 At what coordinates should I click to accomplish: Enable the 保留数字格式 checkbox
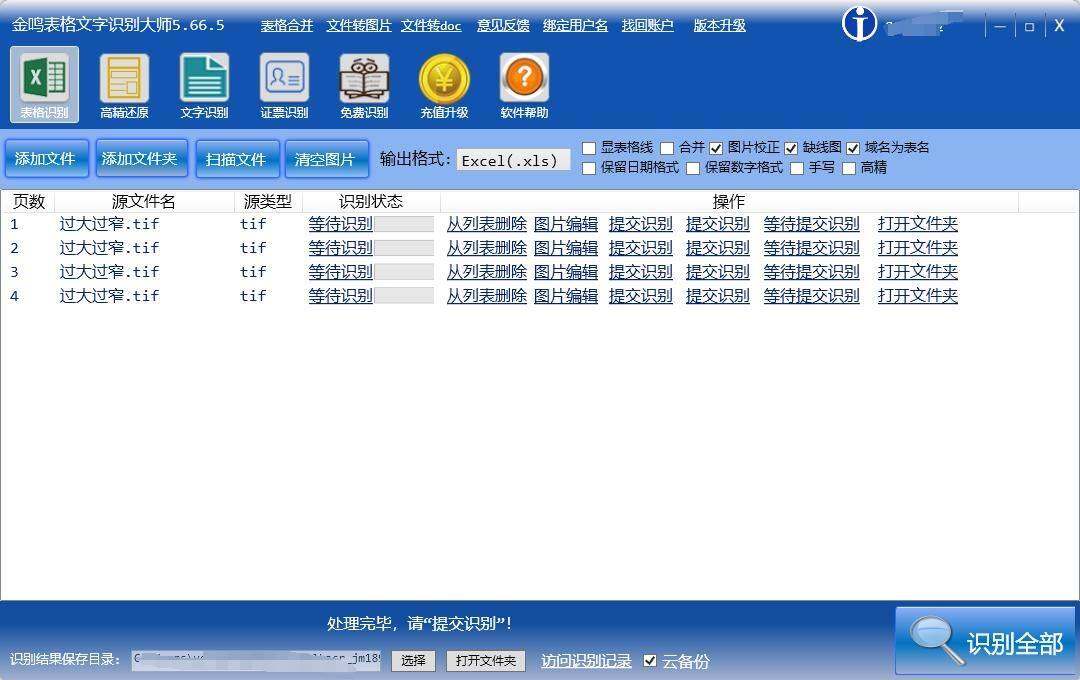point(693,168)
